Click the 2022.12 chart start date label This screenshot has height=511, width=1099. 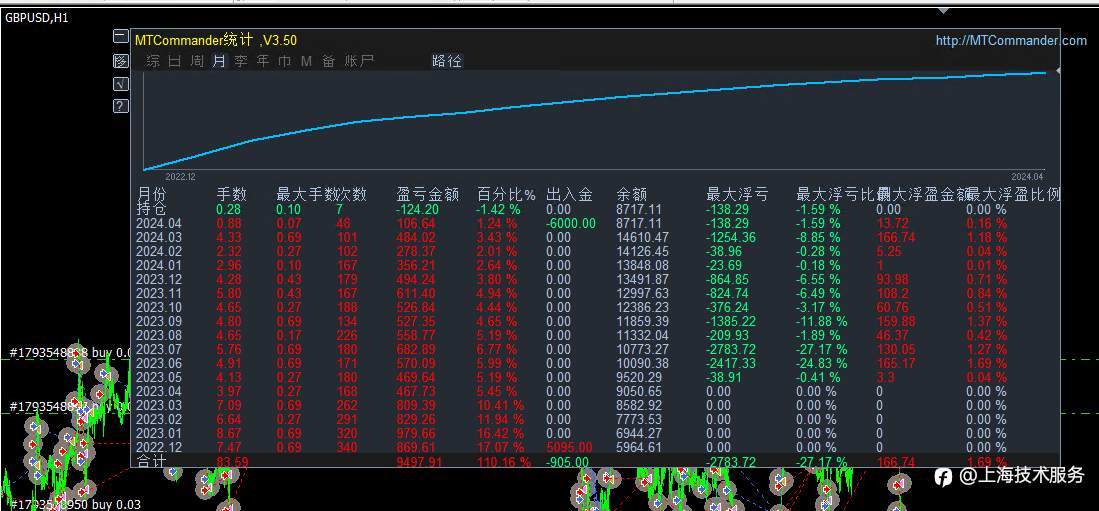[180, 177]
